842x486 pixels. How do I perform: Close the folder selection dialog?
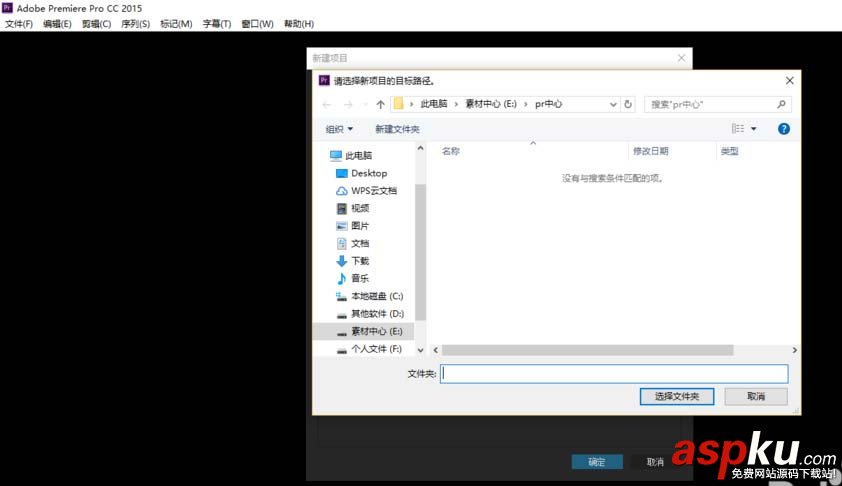coord(789,81)
